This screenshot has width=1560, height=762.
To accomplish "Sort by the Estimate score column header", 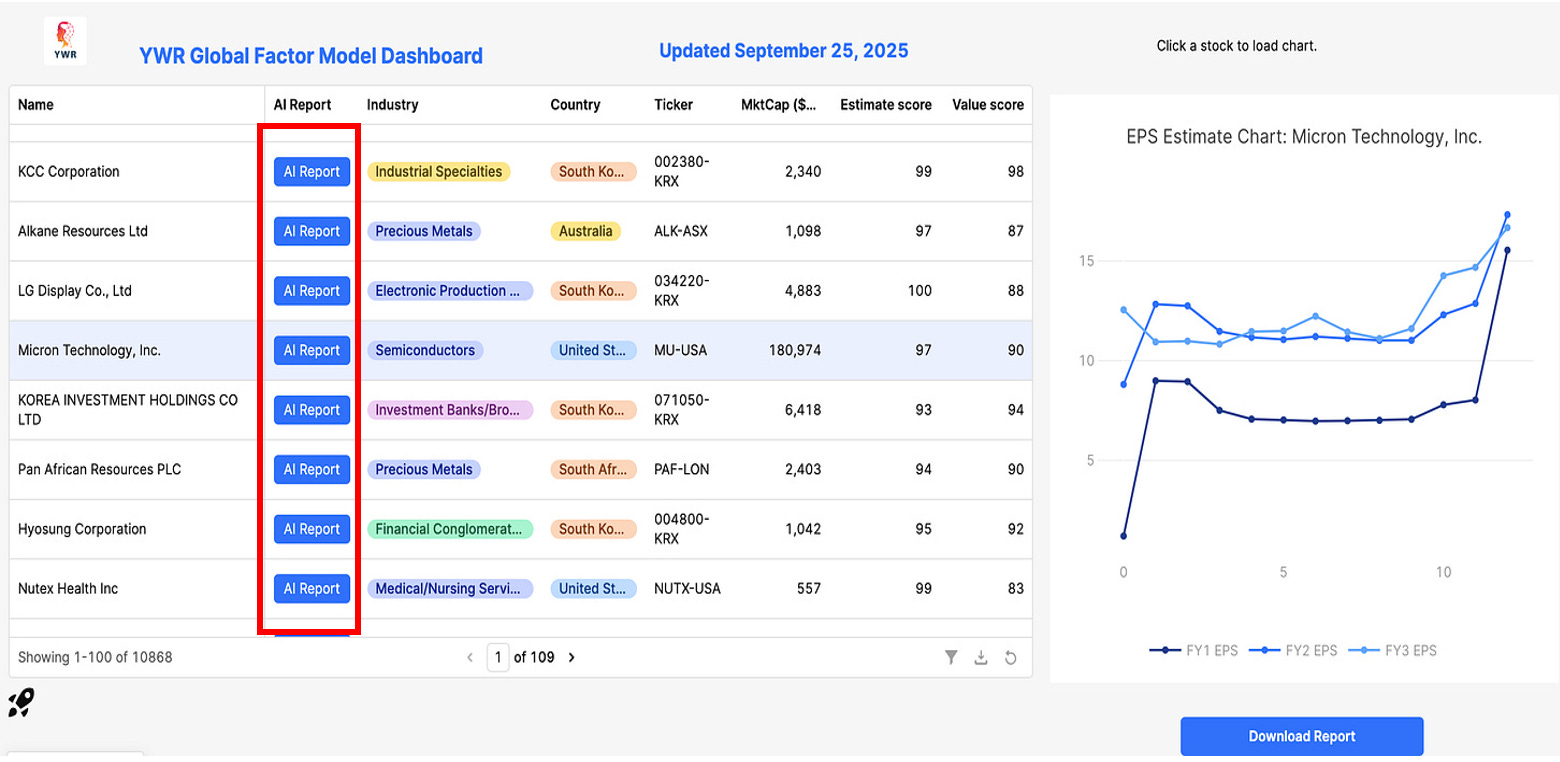I will (x=885, y=105).
